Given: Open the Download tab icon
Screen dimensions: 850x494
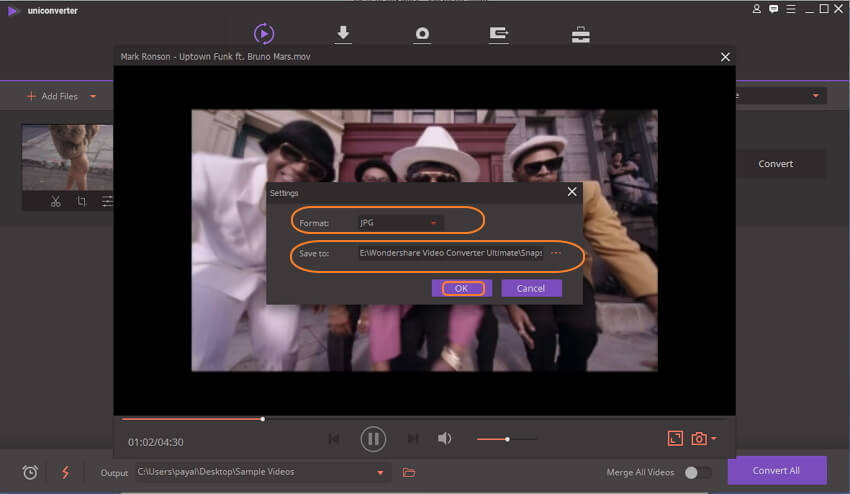Looking at the screenshot, I should (x=343, y=34).
